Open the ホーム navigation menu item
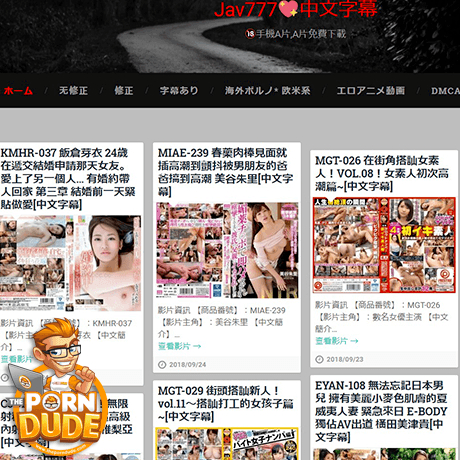 tap(18, 91)
